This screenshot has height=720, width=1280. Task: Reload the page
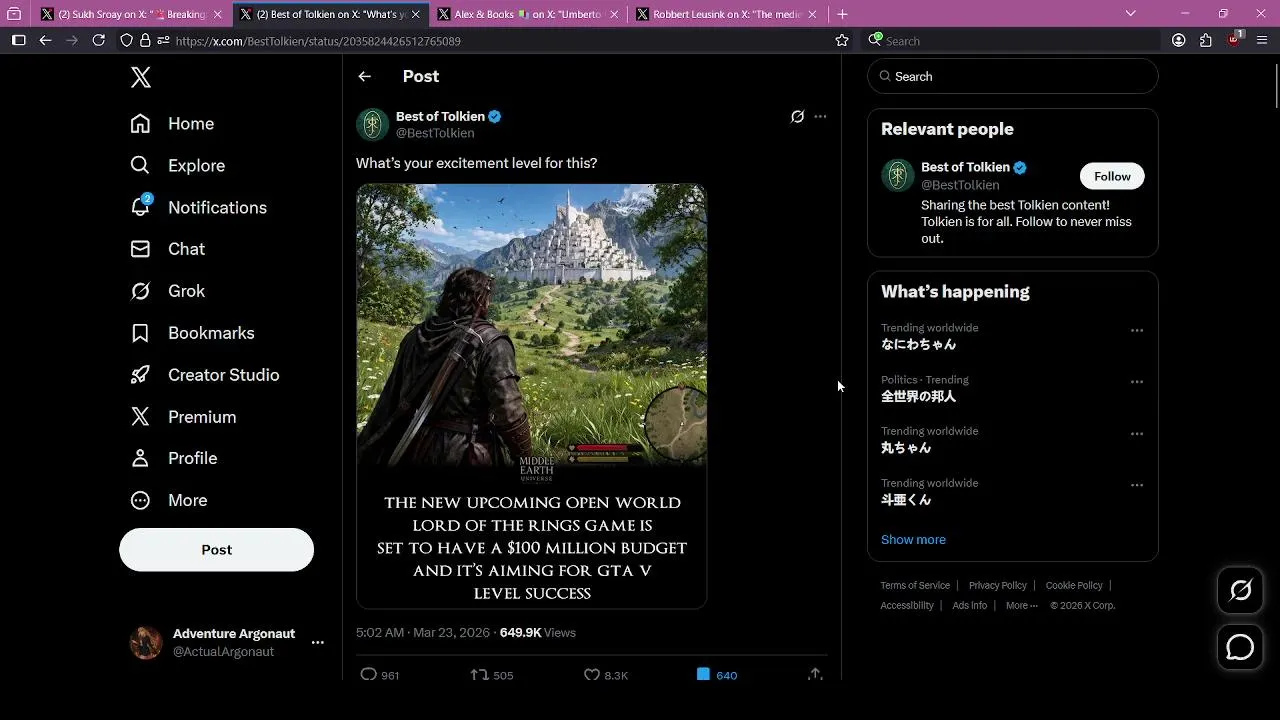click(x=98, y=40)
